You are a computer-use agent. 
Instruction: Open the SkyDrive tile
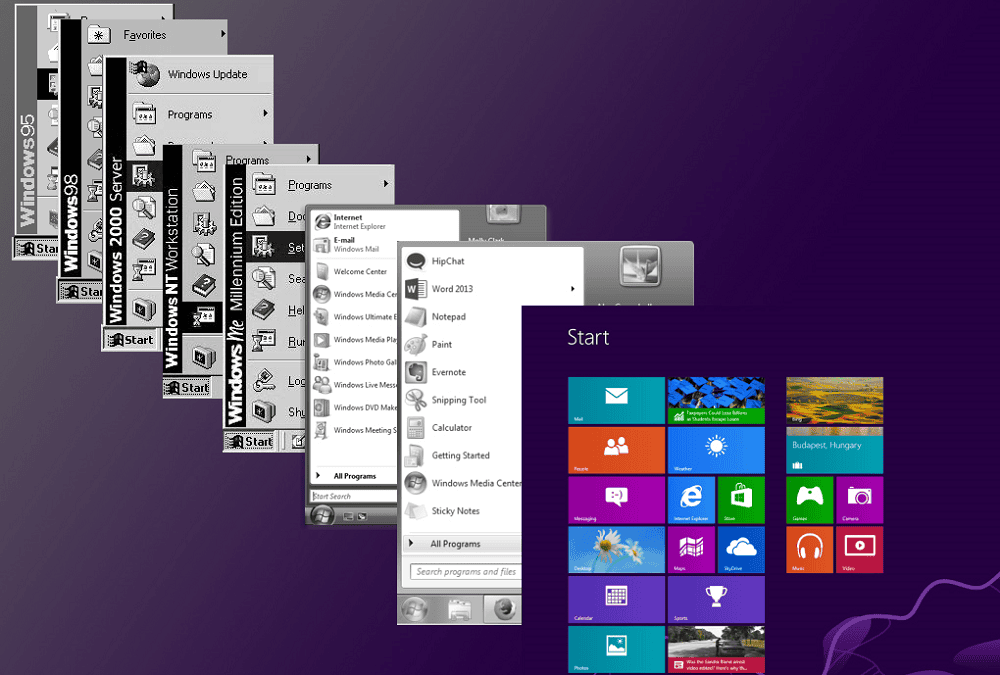click(x=740, y=549)
